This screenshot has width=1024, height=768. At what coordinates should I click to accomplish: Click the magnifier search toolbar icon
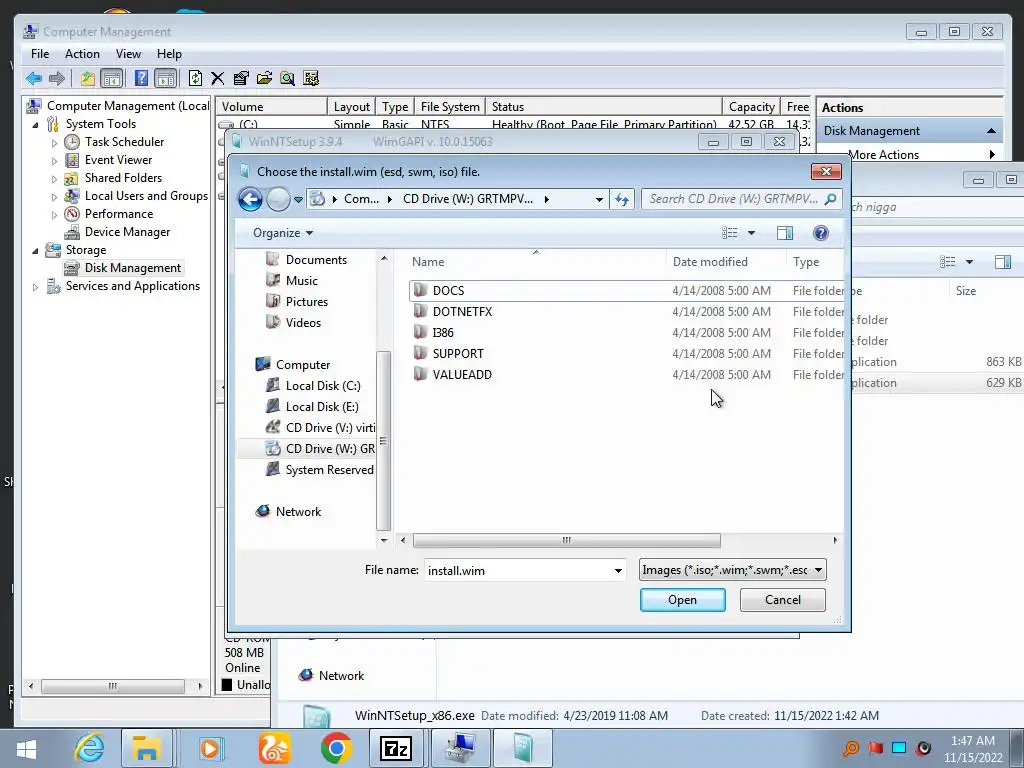(x=287, y=78)
